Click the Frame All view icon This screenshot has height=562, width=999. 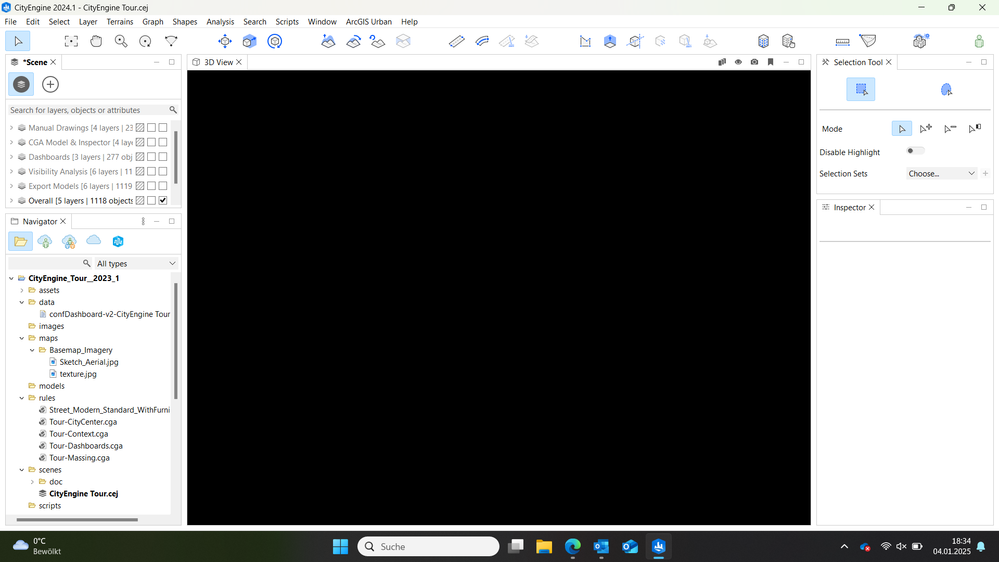pos(71,41)
